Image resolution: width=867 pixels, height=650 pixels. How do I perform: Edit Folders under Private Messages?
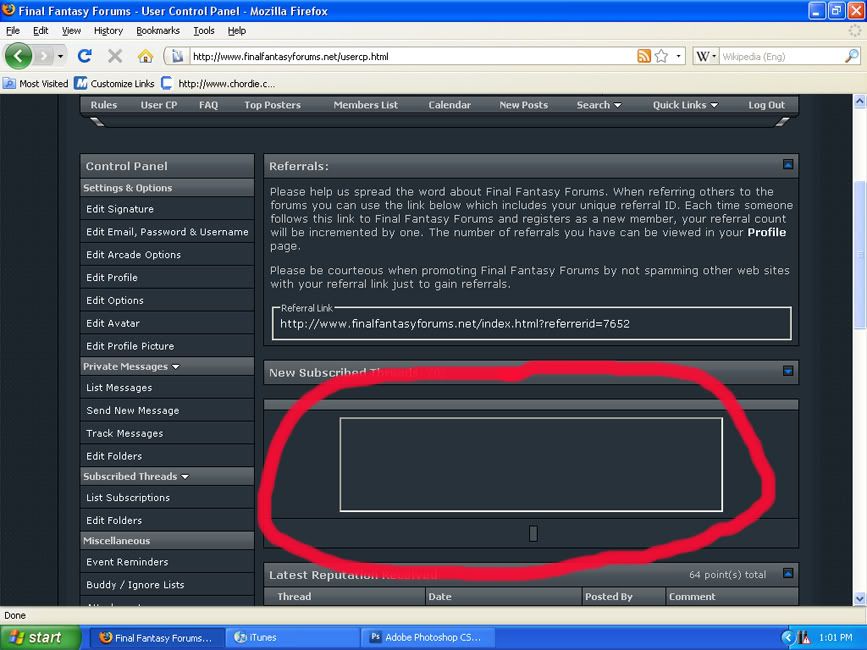click(114, 456)
